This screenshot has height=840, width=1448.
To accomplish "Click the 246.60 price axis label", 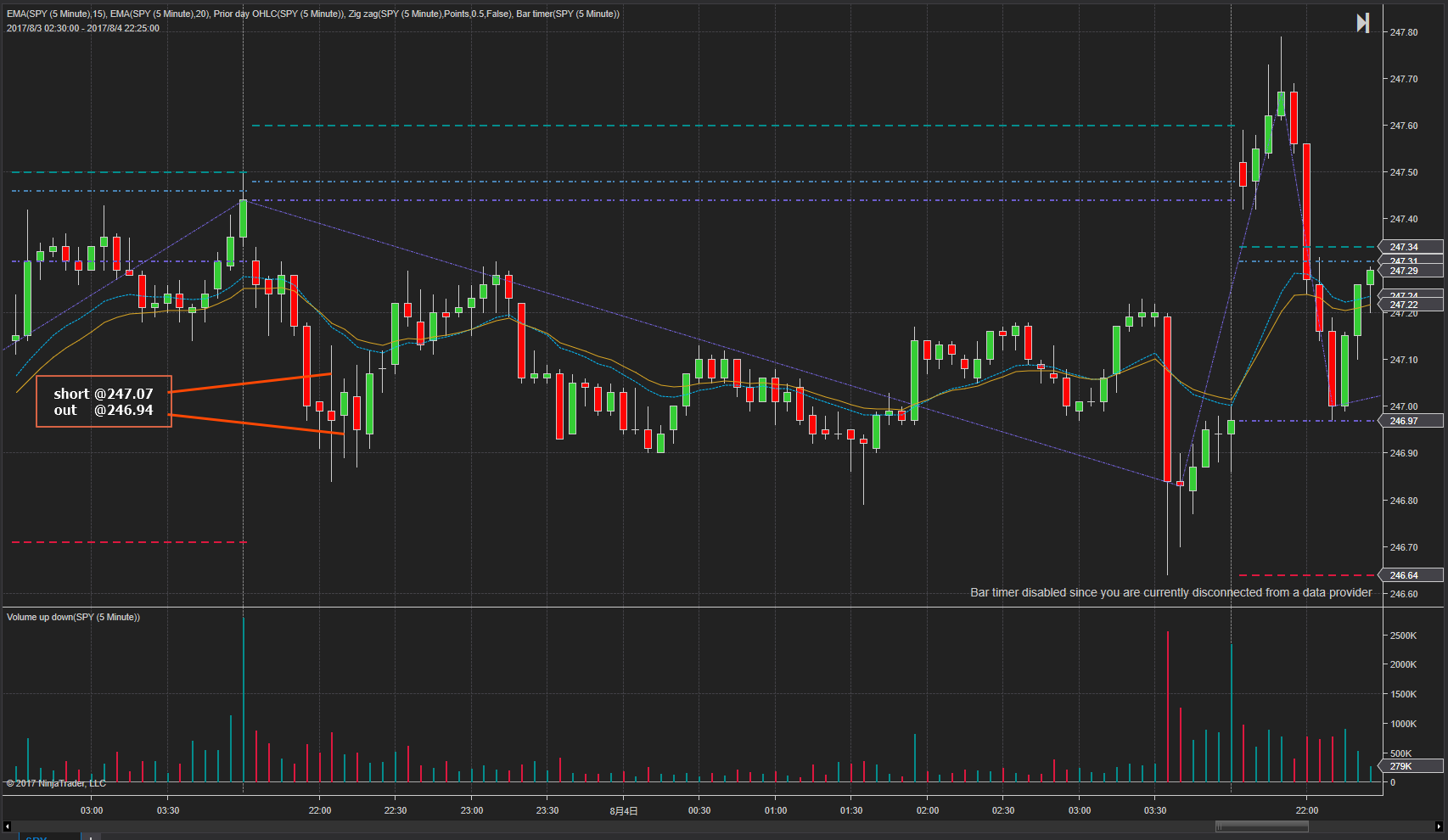I will [x=1404, y=594].
